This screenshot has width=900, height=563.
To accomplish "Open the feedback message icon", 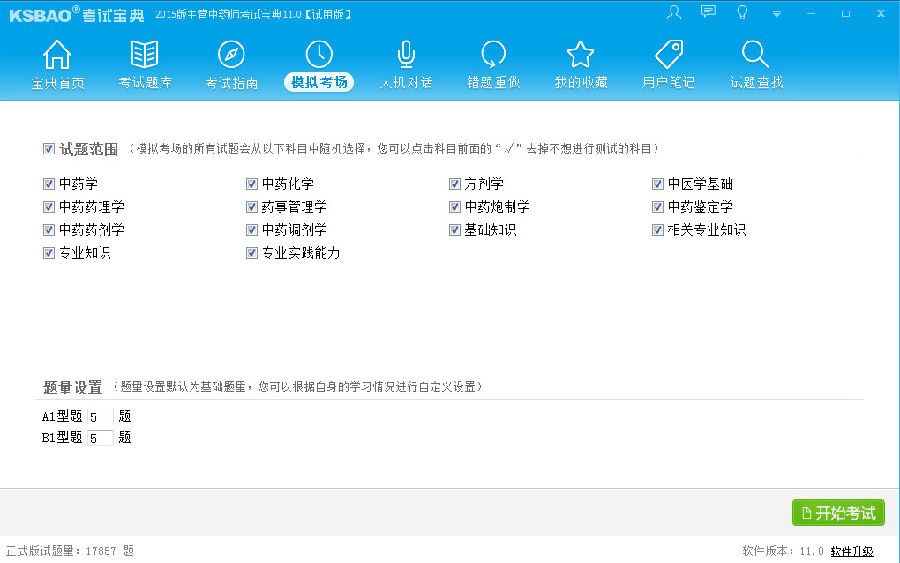I will coord(708,11).
